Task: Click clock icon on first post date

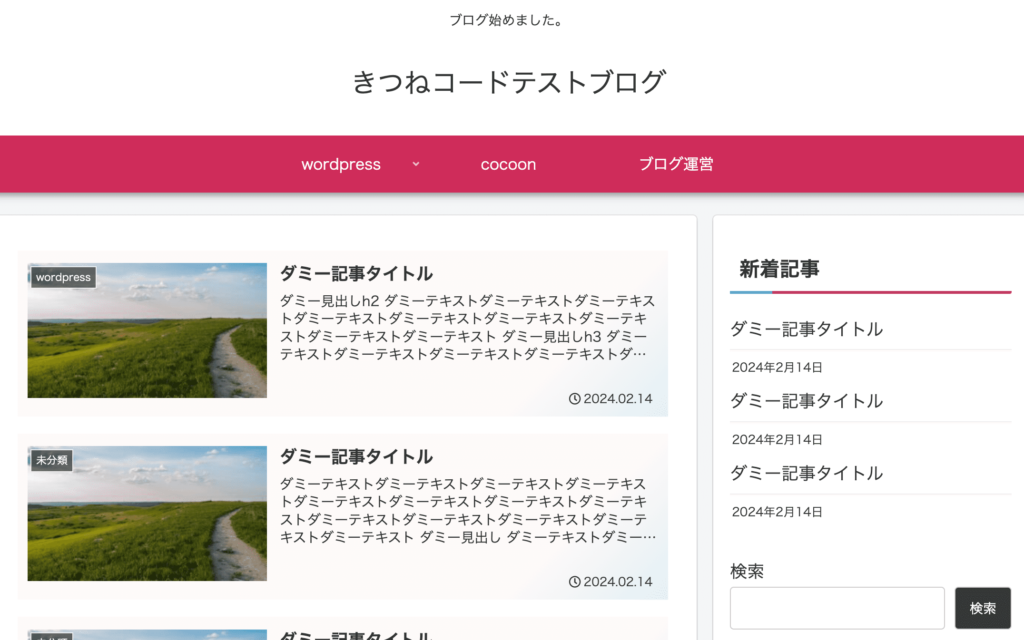Action: point(574,398)
